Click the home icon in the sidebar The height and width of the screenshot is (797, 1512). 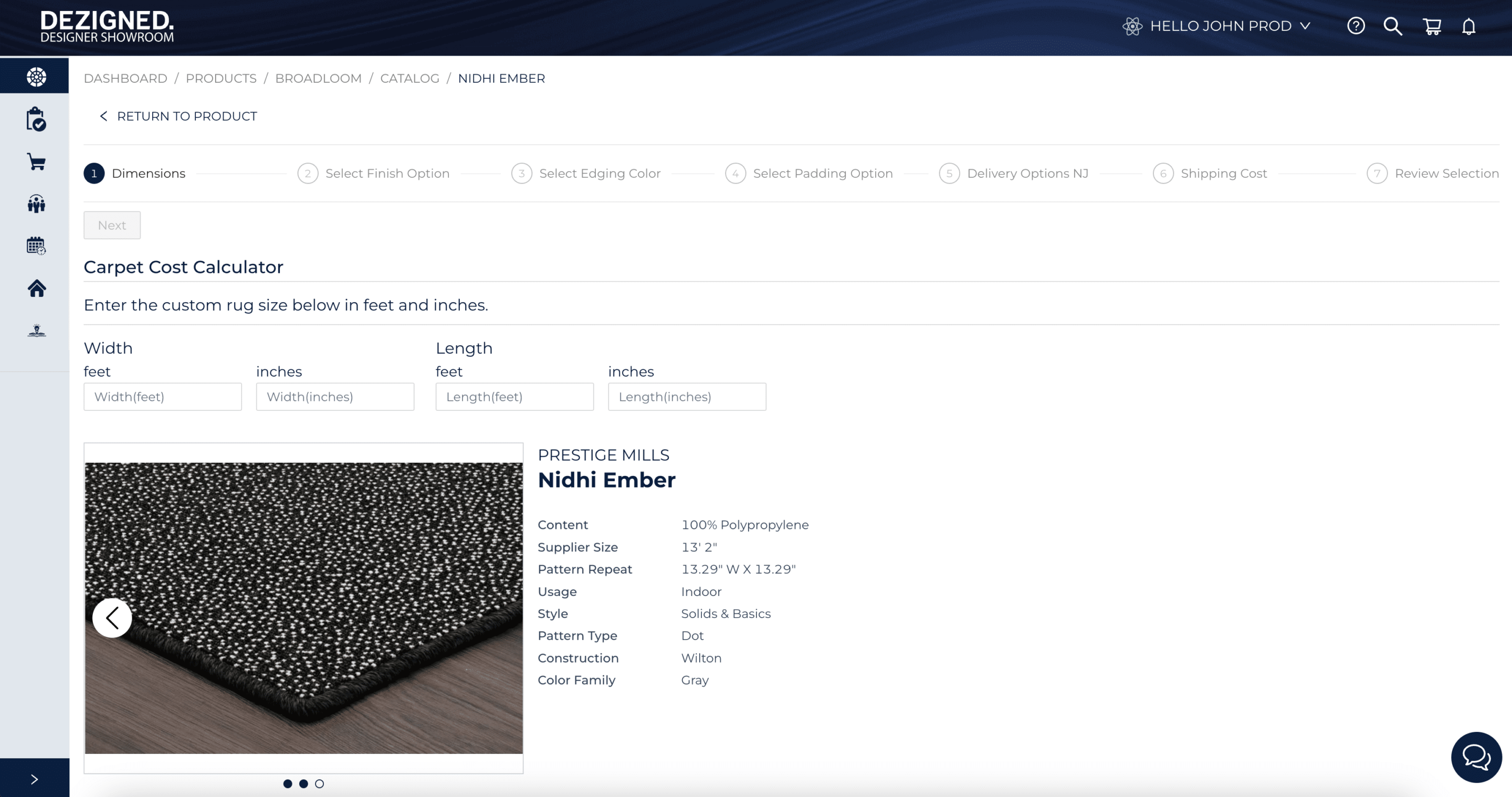click(x=35, y=288)
